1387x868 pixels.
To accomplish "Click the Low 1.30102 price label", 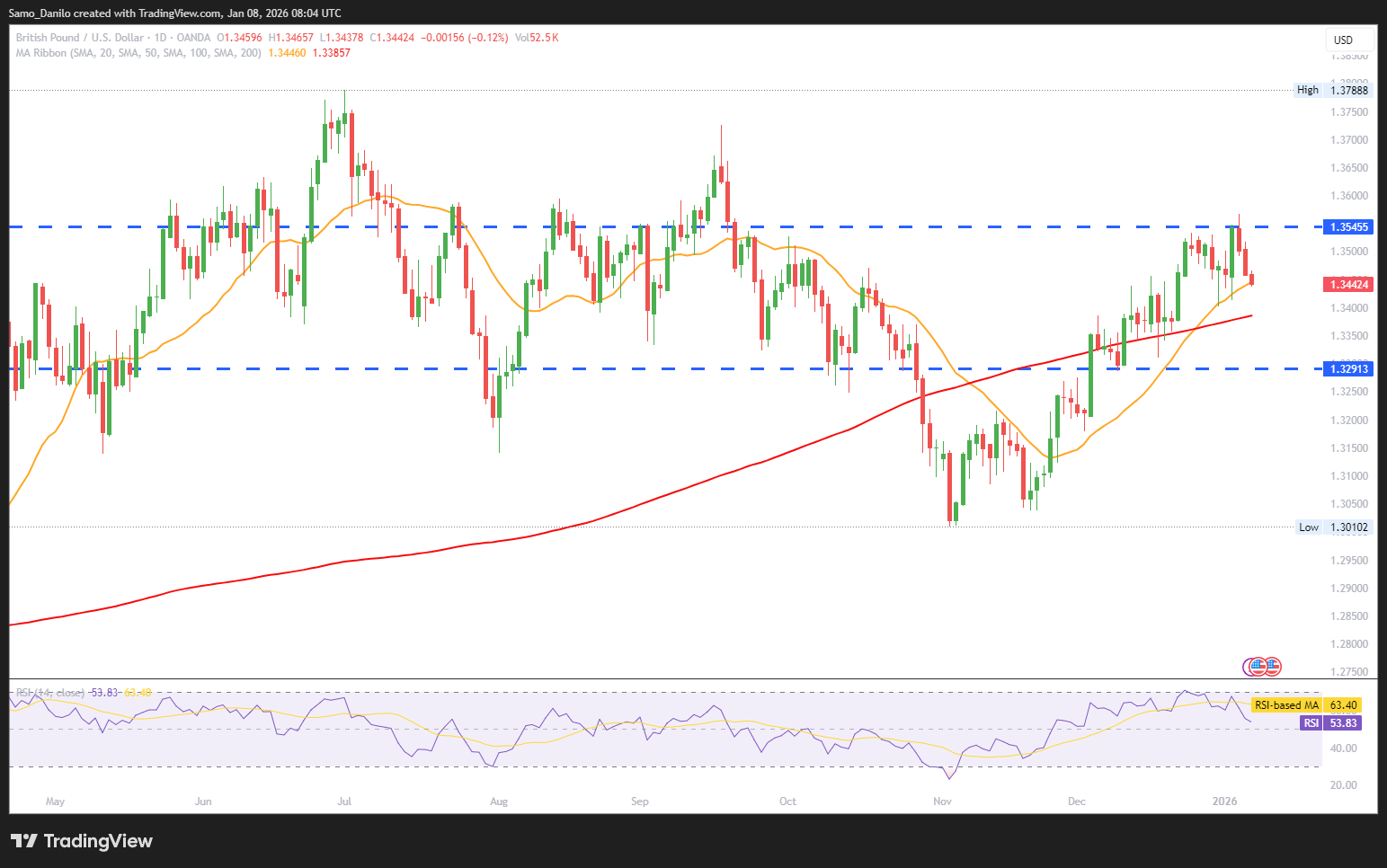I will pos(1334,527).
